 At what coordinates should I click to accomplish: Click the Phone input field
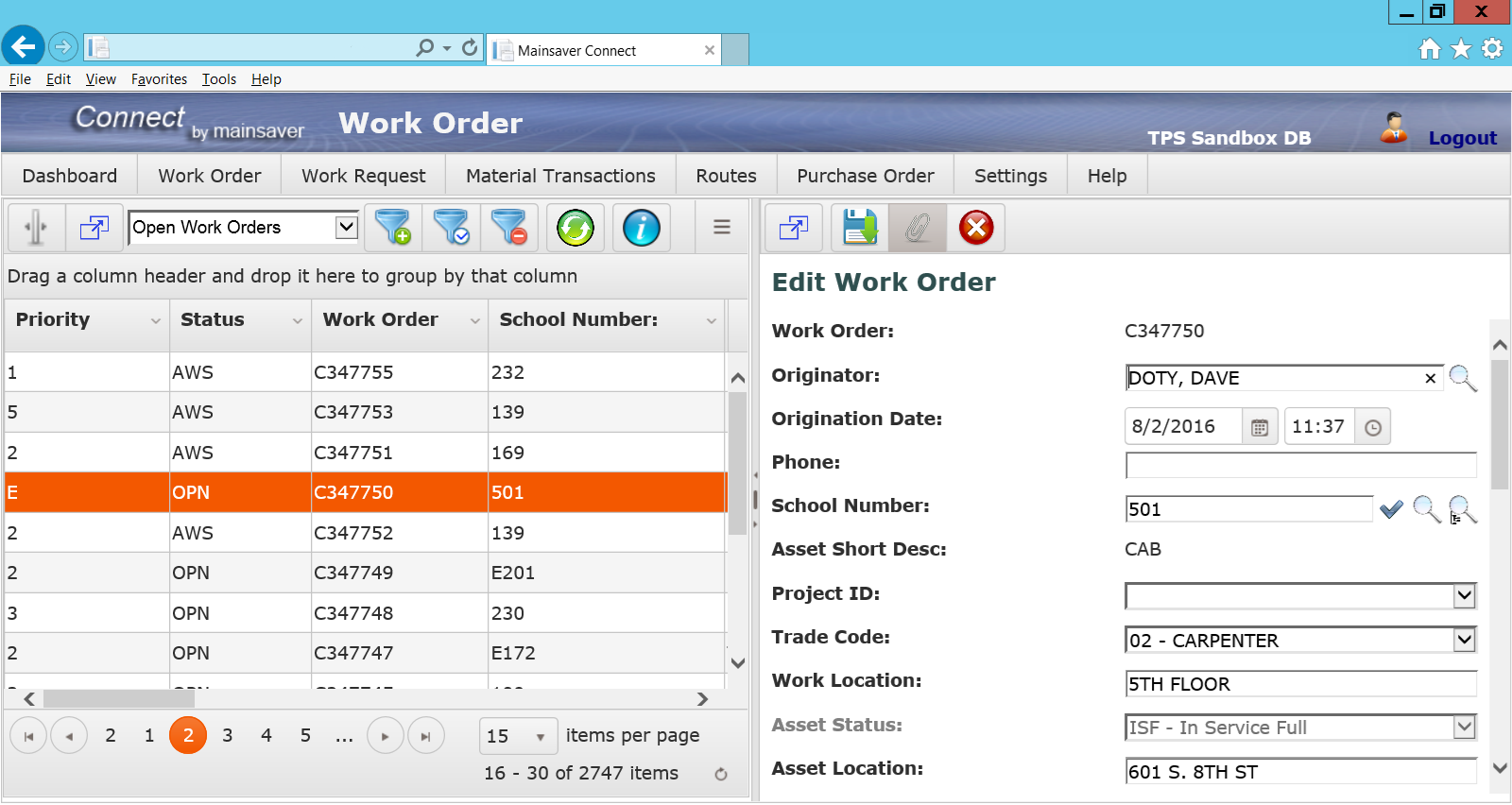(x=1300, y=465)
